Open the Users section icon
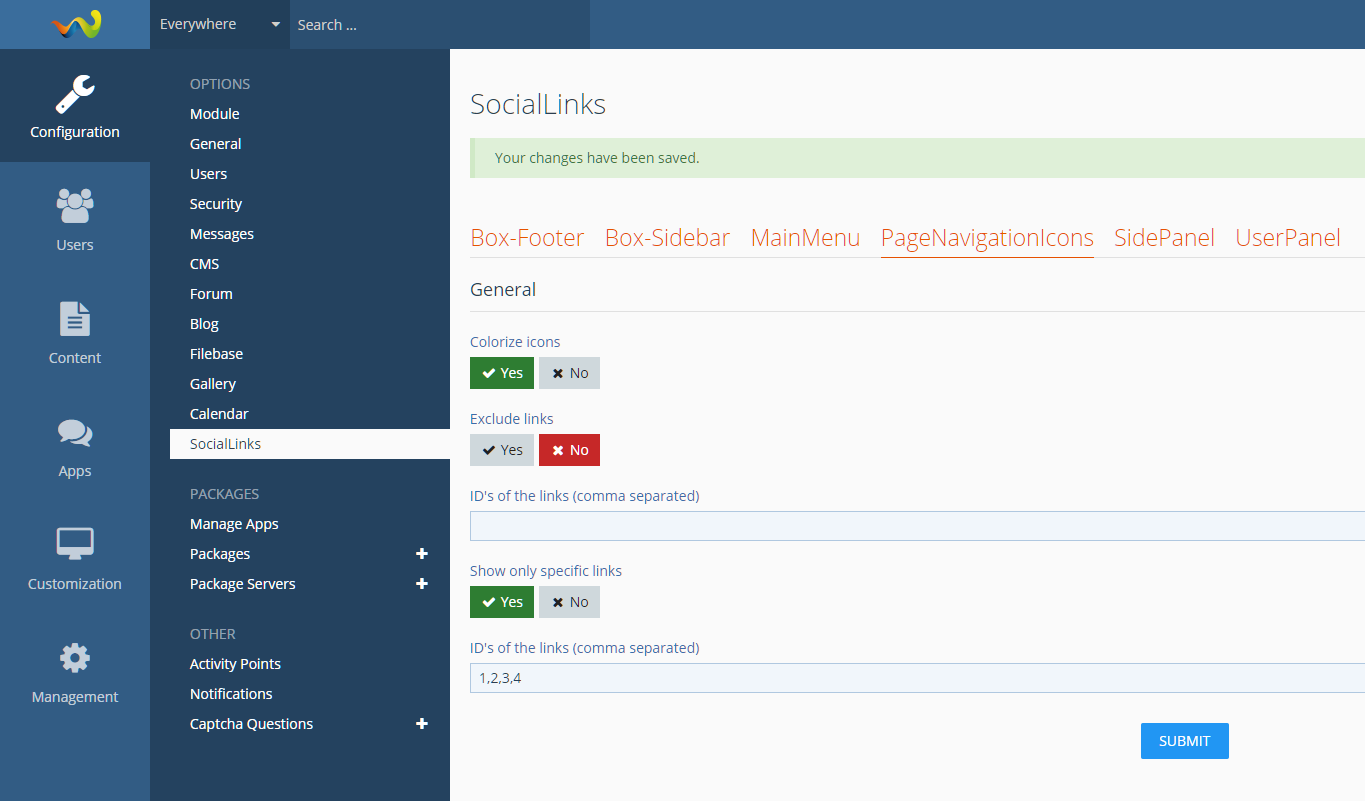The width and height of the screenshot is (1365, 801). [75, 219]
